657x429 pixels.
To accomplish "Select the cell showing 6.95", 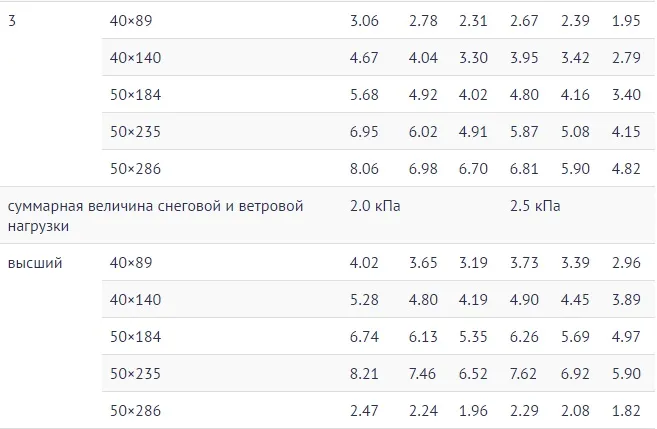I will click(x=365, y=132).
